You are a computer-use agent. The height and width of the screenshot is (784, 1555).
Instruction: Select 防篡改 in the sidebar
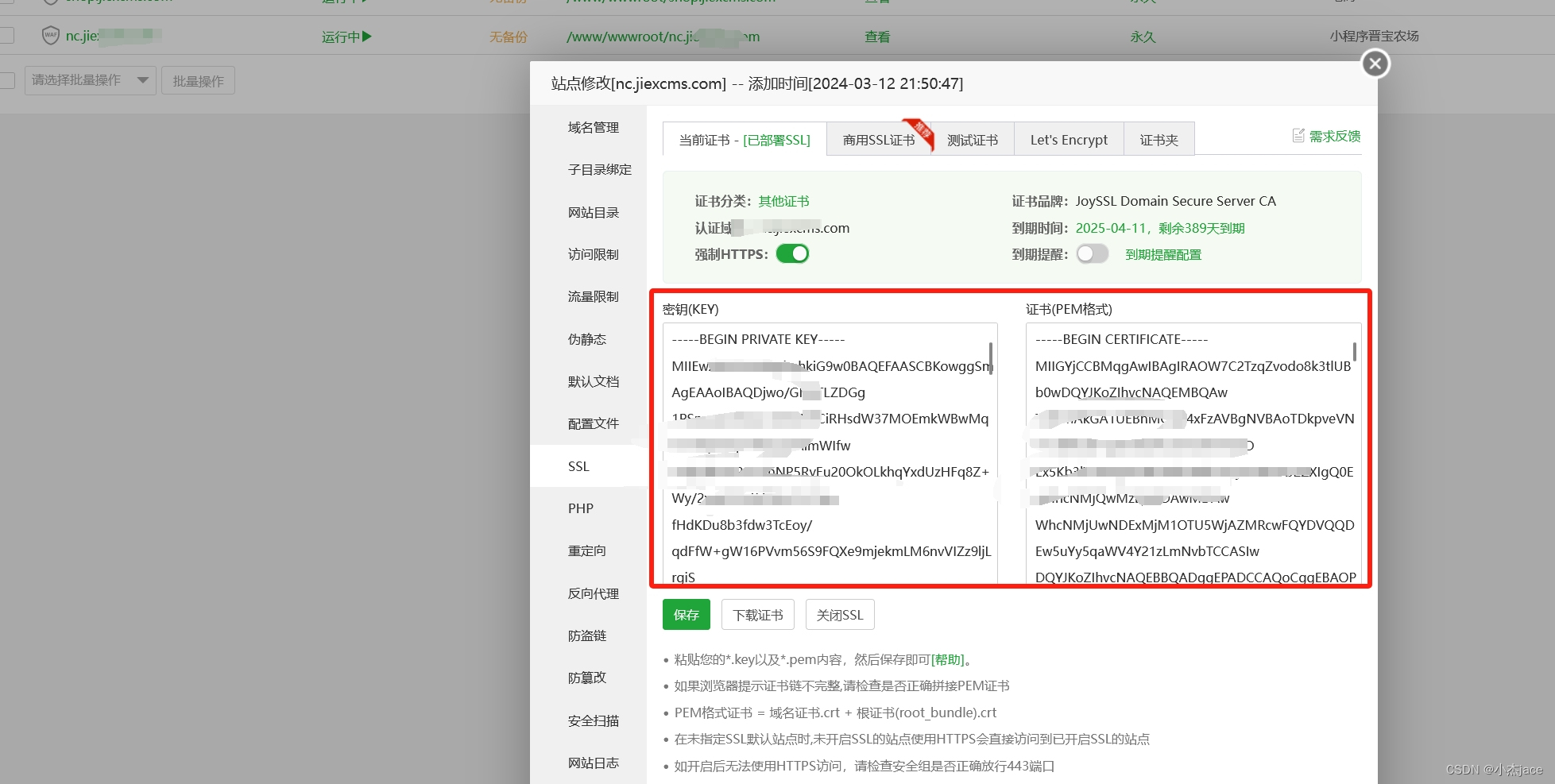(x=586, y=678)
